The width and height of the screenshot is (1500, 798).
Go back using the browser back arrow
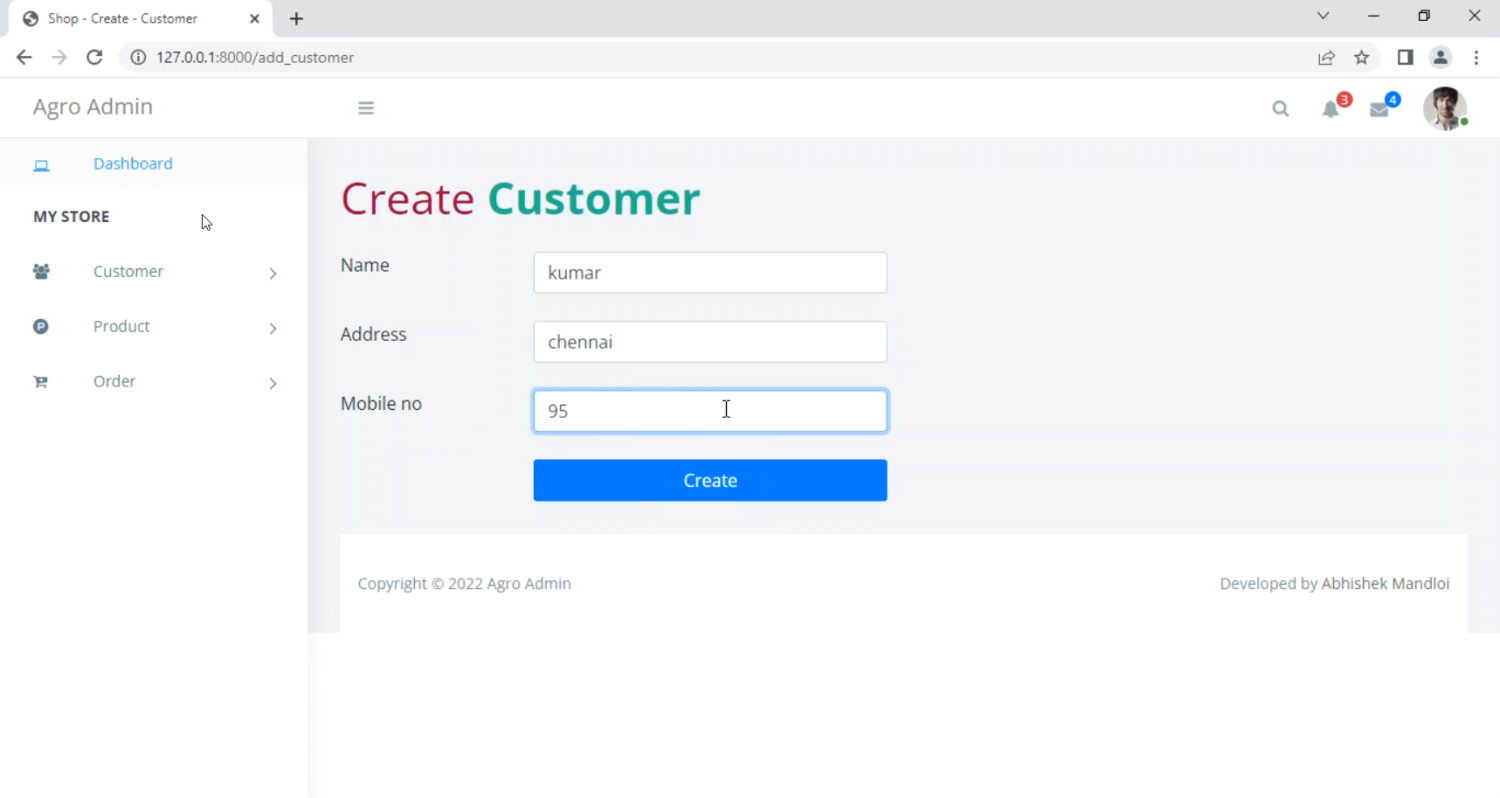click(x=24, y=57)
